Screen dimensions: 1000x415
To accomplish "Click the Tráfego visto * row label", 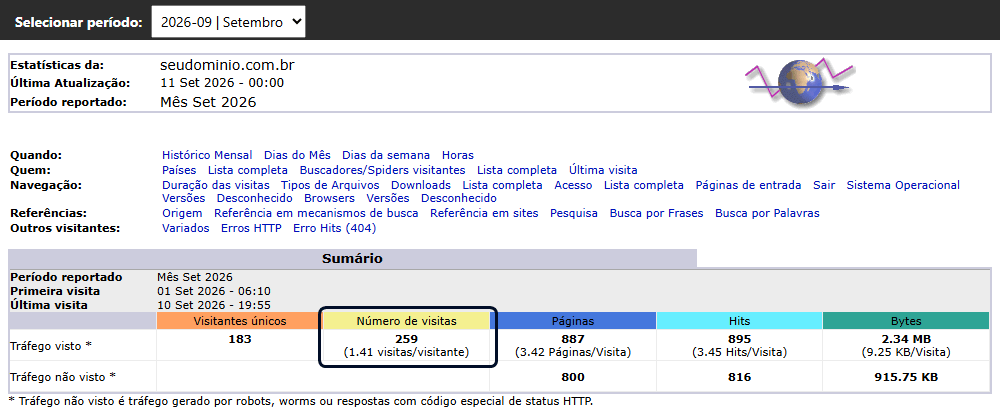I will pyautogui.click(x=52, y=346).
